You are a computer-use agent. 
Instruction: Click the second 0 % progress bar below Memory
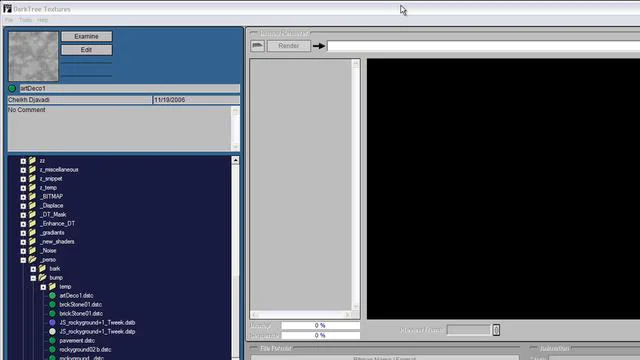click(x=320, y=335)
